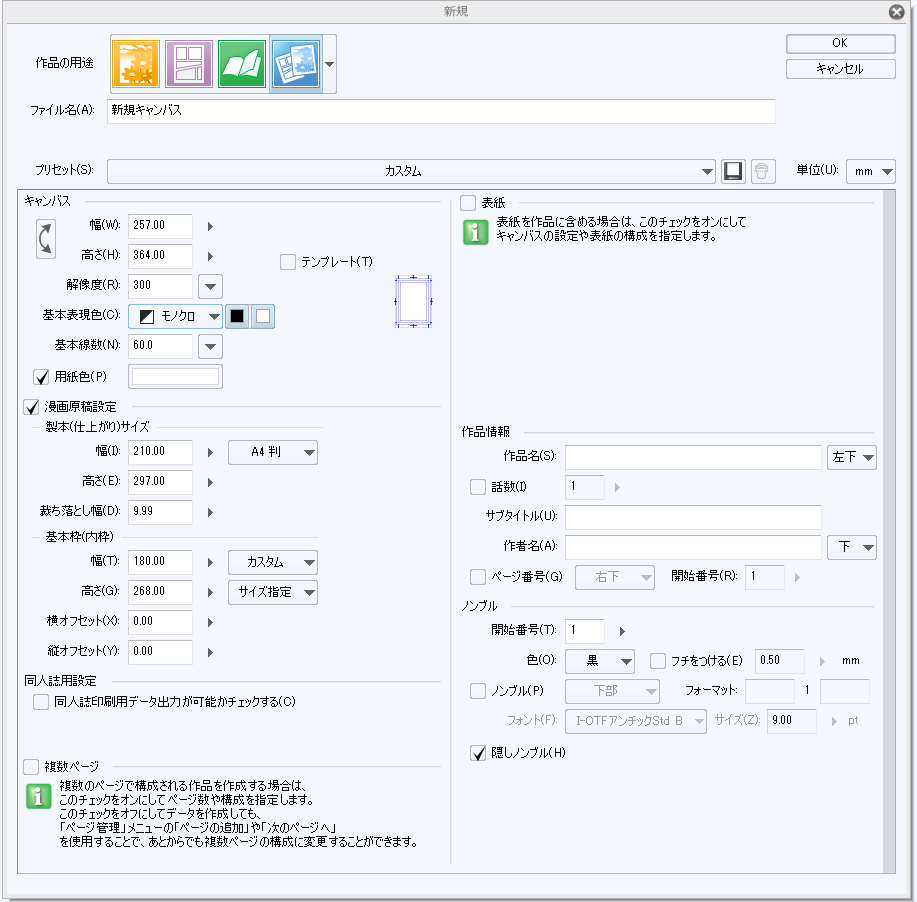Click the green info icon under 複数ページ
The height and width of the screenshot is (902, 917).
tap(39, 797)
